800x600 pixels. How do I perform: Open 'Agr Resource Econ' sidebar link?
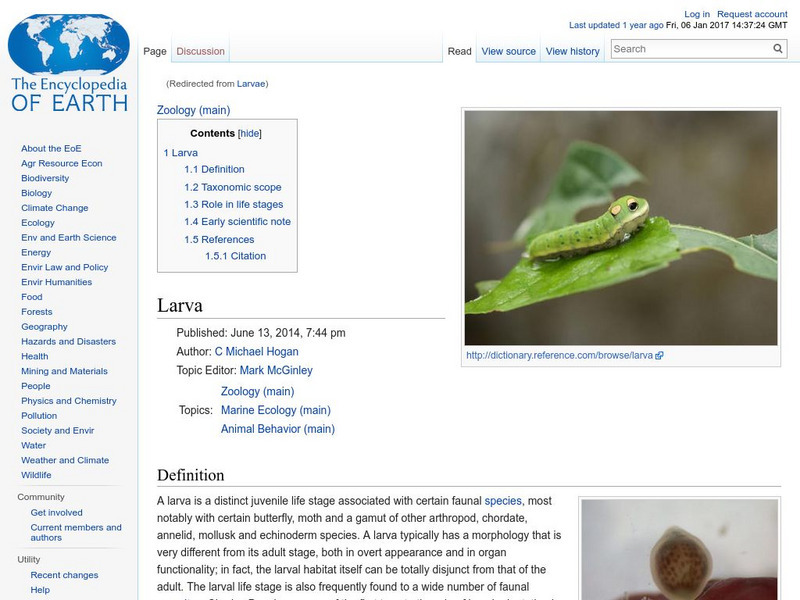pyautogui.click(x=62, y=163)
